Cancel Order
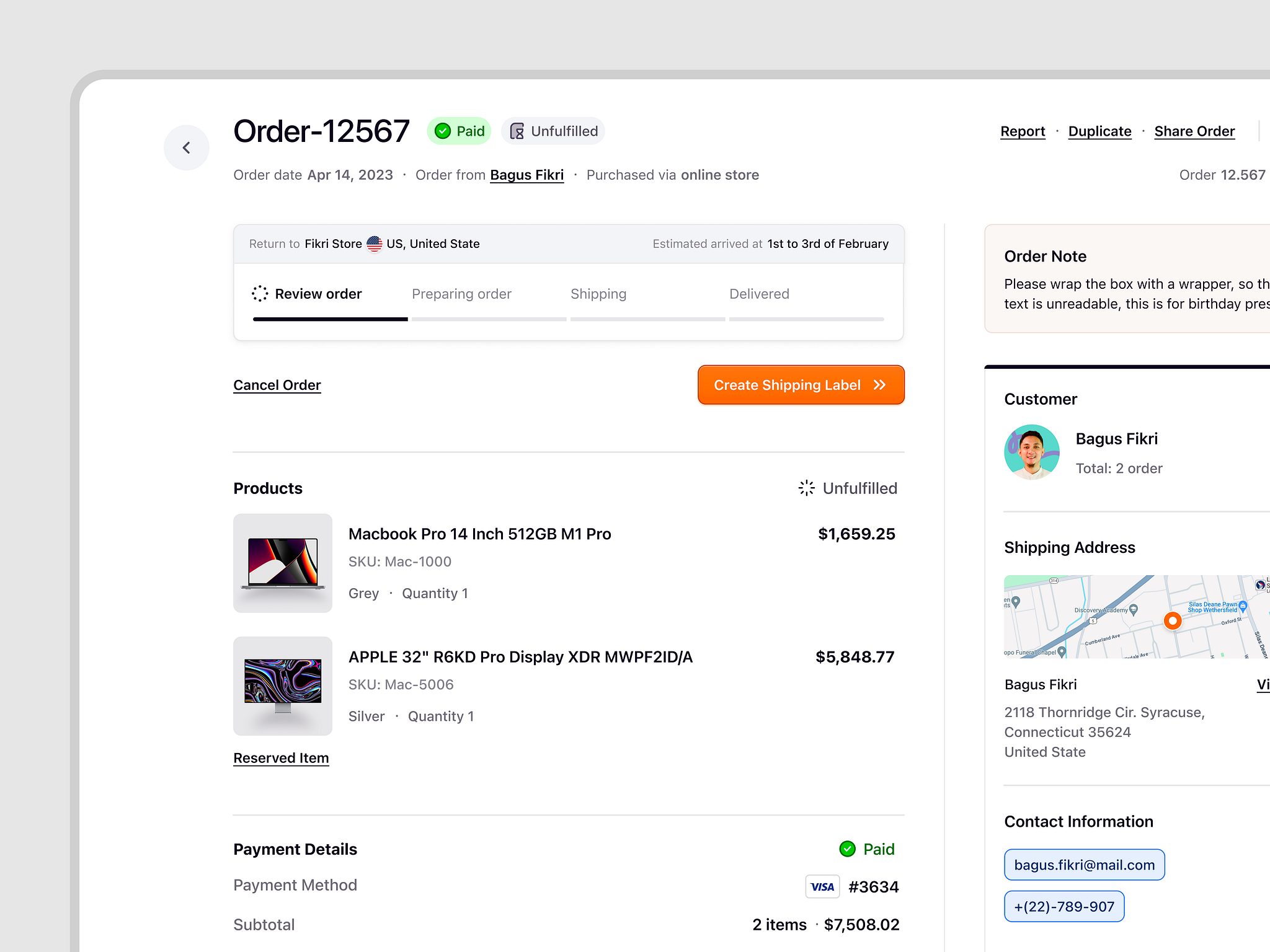The width and height of the screenshot is (1270, 952). (277, 385)
